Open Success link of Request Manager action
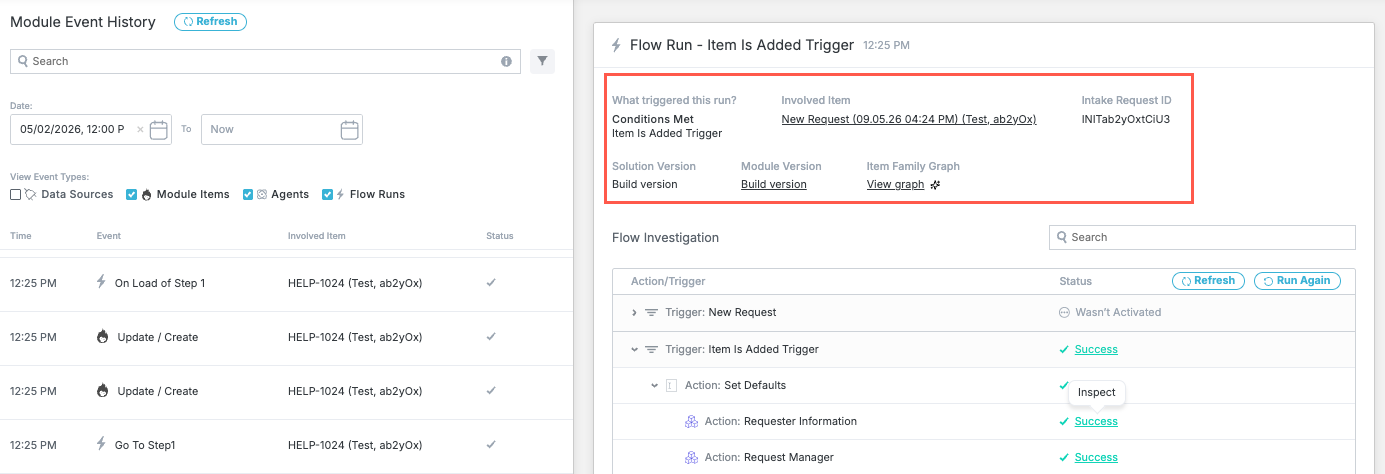1385x474 pixels. [x=1096, y=457]
